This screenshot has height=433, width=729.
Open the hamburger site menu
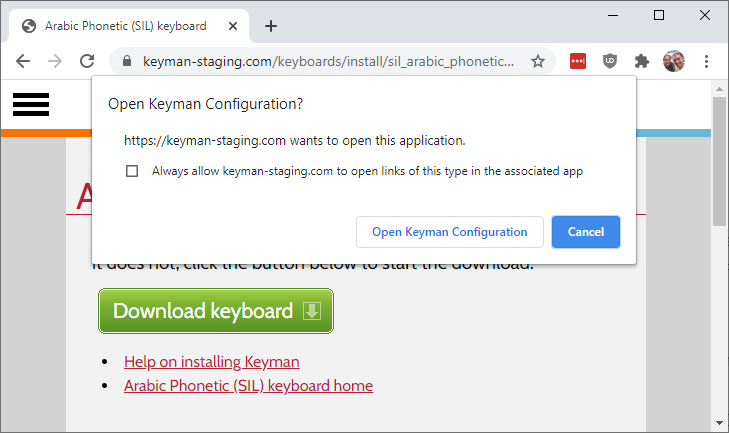click(31, 104)
